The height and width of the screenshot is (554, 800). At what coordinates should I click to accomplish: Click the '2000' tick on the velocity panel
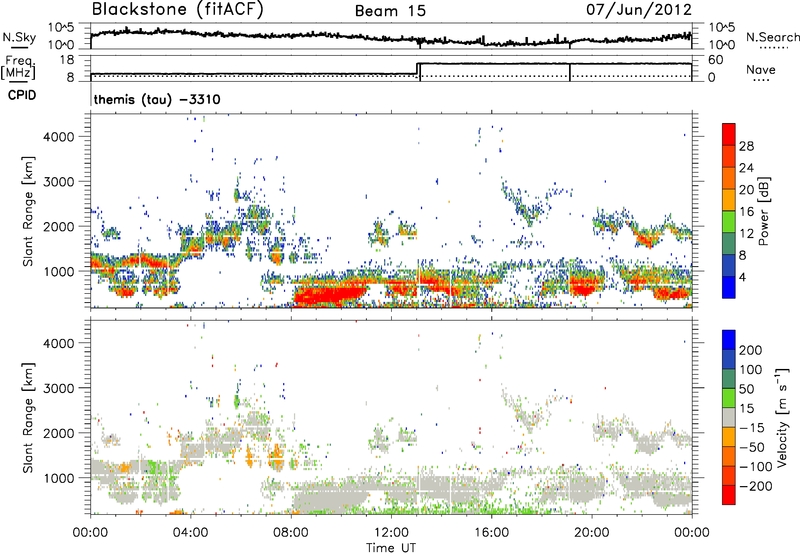coord(59,433)
